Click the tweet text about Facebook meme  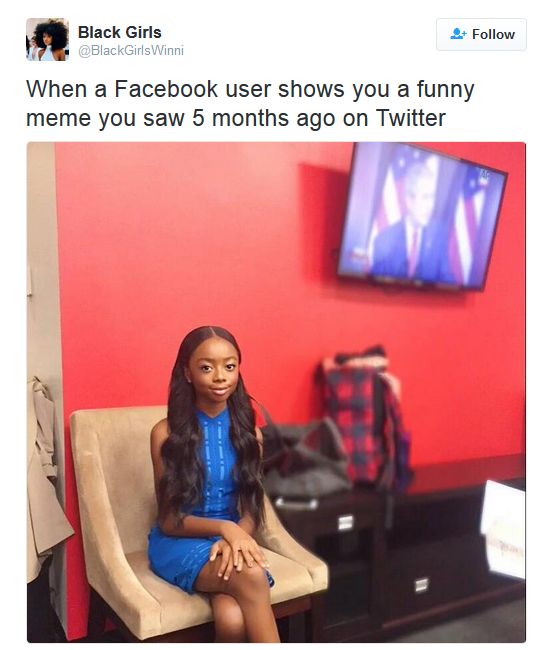click(250, 104)
